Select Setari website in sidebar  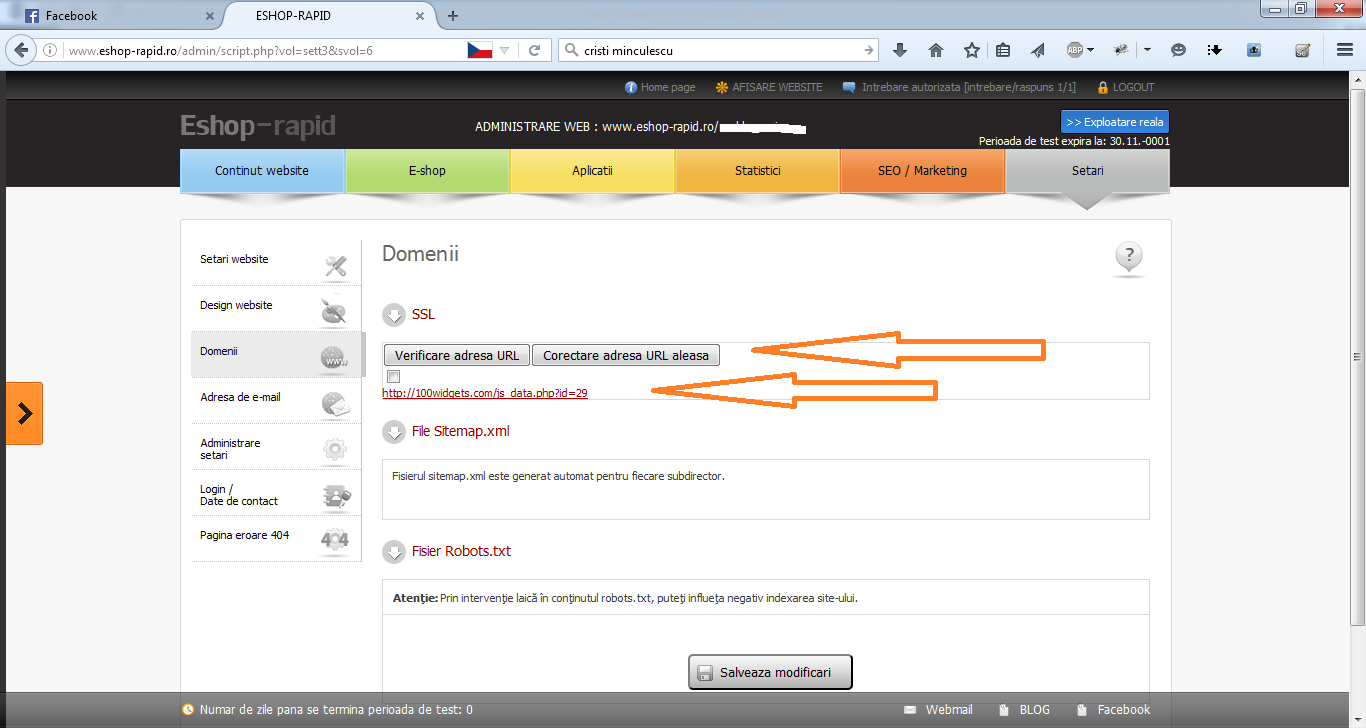point(277,262)
